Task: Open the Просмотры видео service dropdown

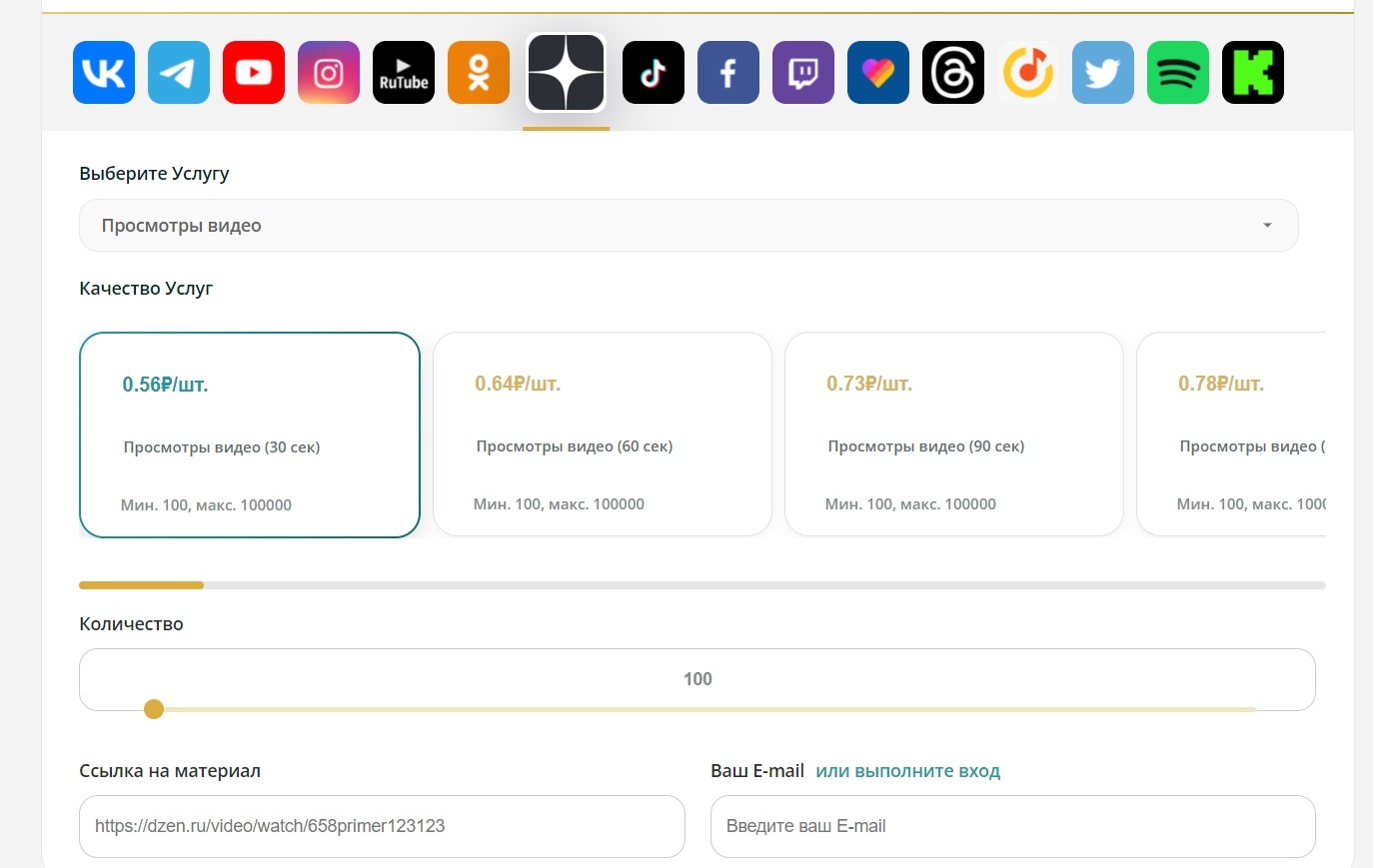Action: pos(688,226)
